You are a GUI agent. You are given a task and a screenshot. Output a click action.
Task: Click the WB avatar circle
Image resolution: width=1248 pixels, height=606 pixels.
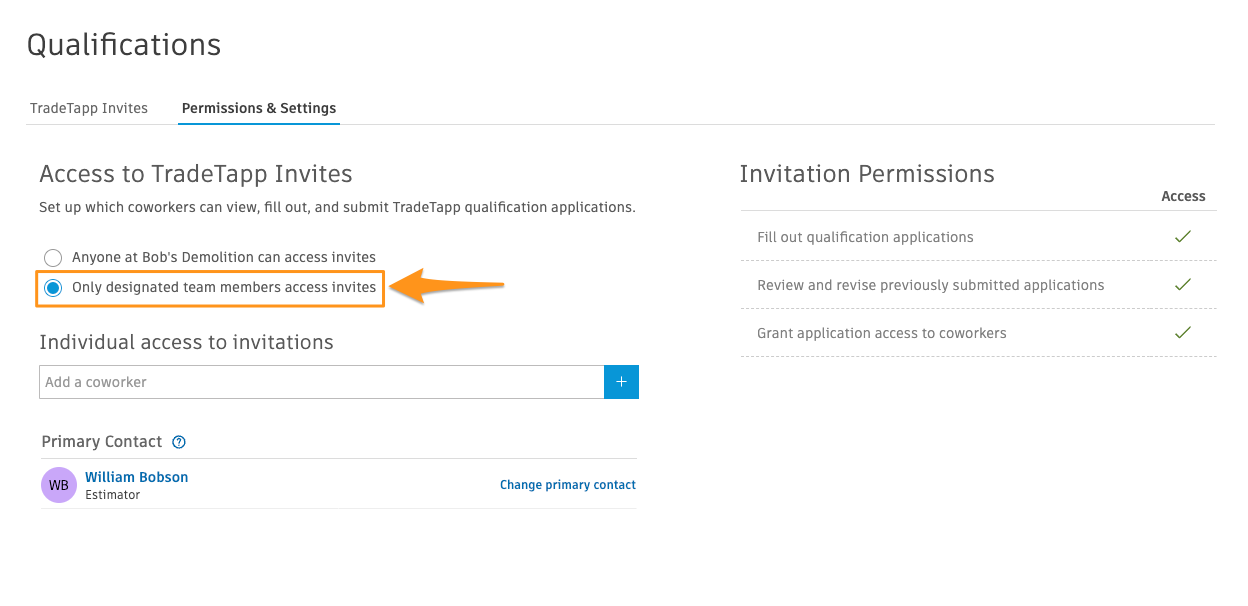coord(59,485)
